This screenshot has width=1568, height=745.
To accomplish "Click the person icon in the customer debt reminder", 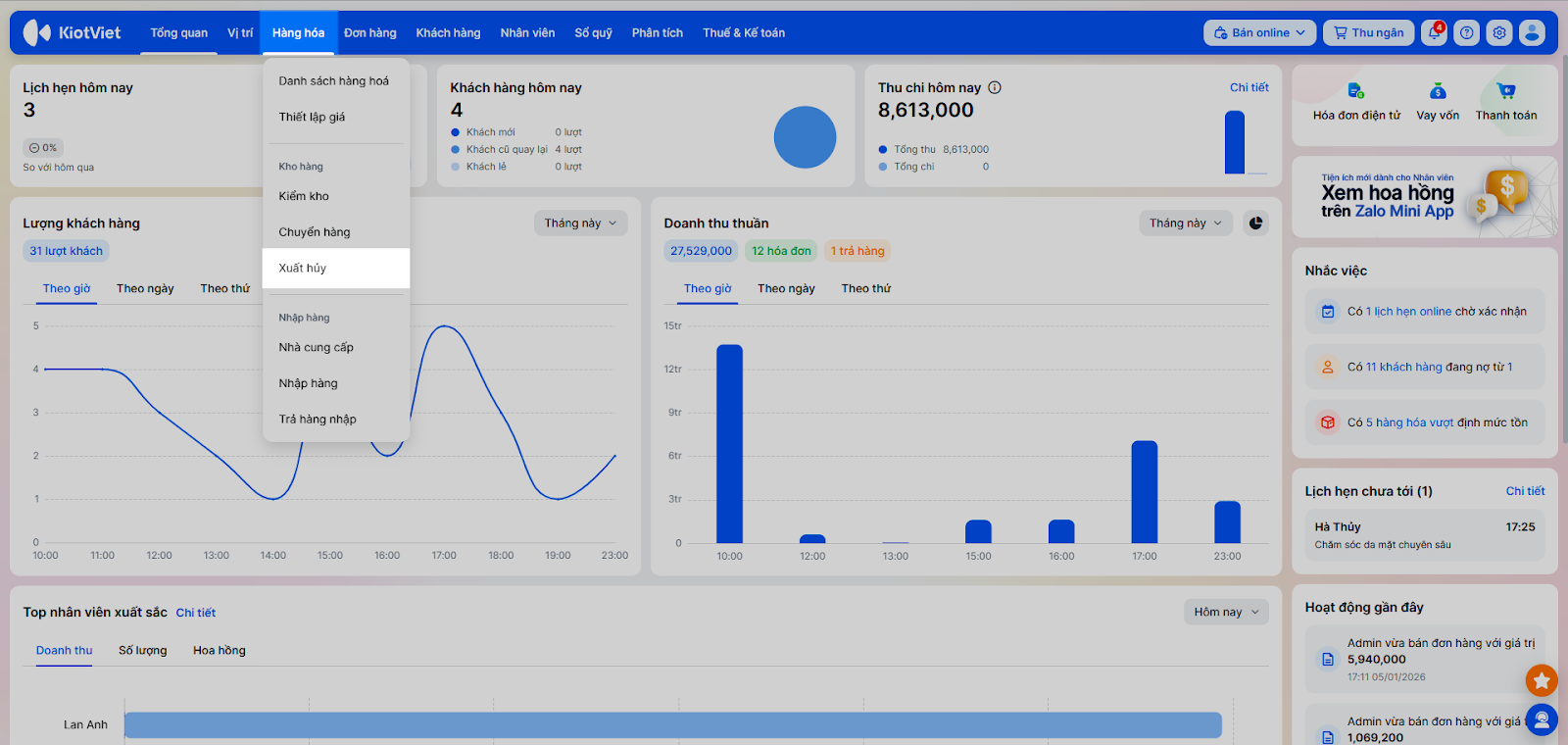I will click(x=1328, y=367).
